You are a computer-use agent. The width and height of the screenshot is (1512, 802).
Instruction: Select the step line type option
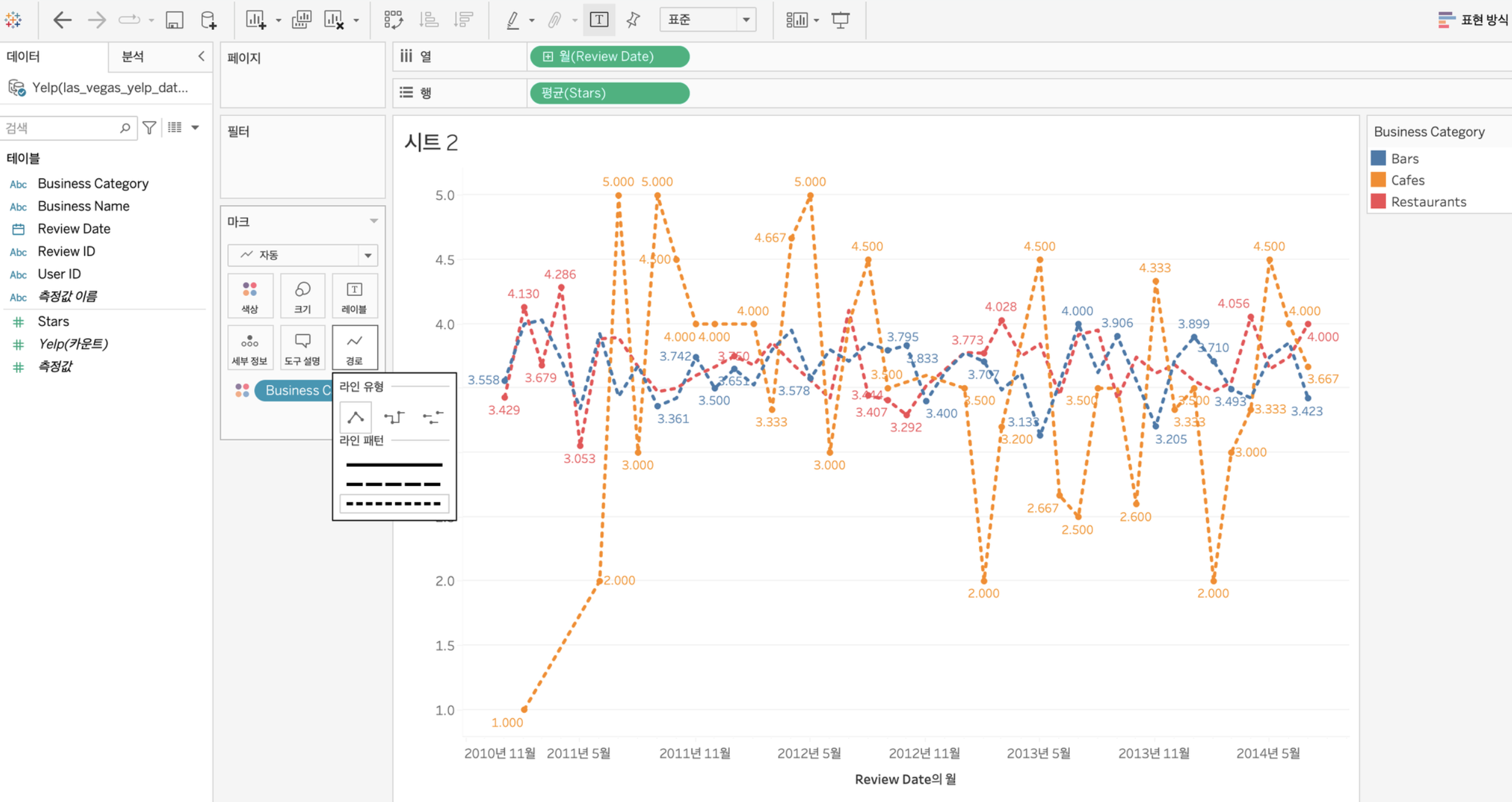pyautogui.click(x=394, y=417)
